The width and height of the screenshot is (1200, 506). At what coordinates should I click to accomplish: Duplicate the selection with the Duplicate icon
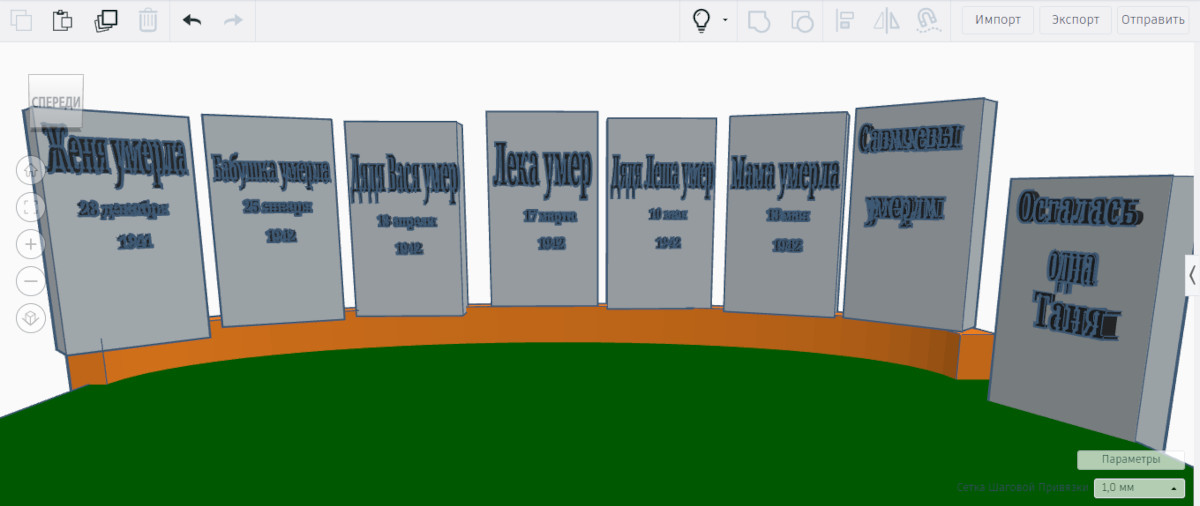tap(105, 20)
